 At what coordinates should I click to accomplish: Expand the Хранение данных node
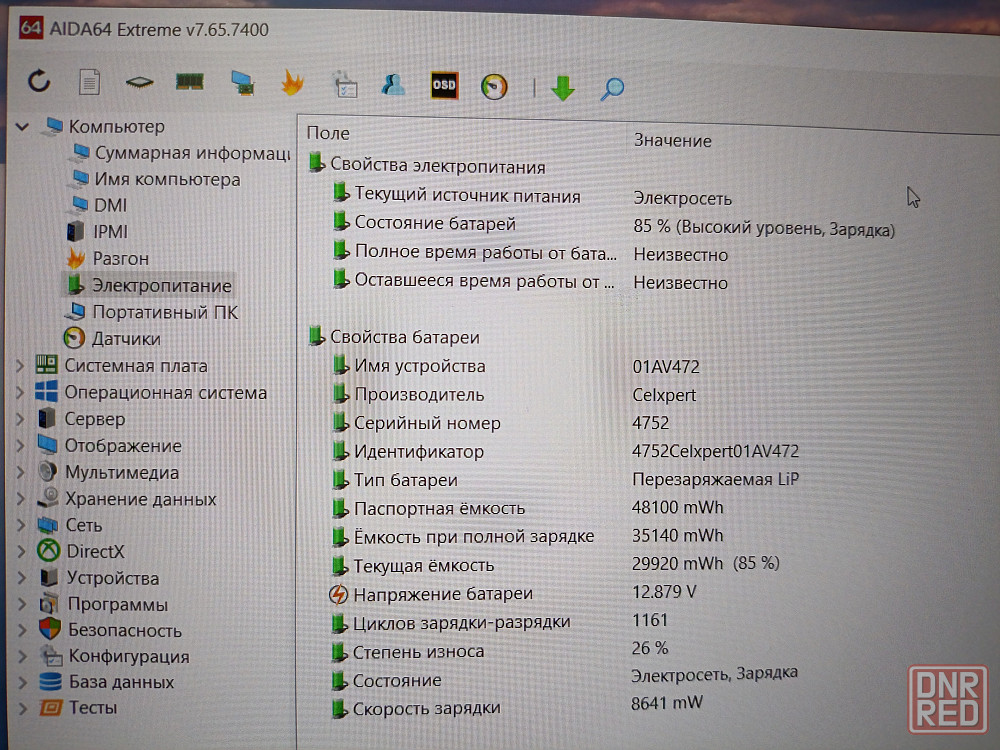[20, 499]
